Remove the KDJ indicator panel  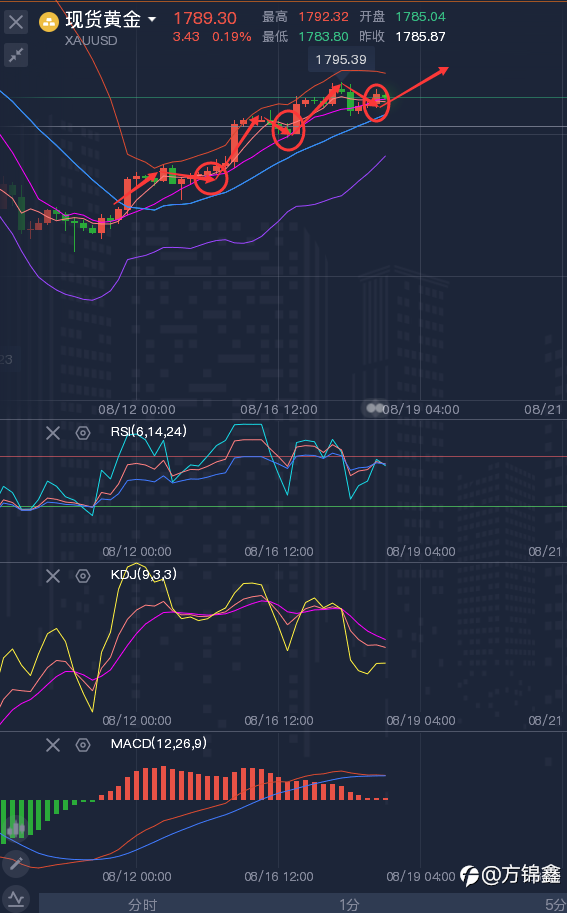53,576
